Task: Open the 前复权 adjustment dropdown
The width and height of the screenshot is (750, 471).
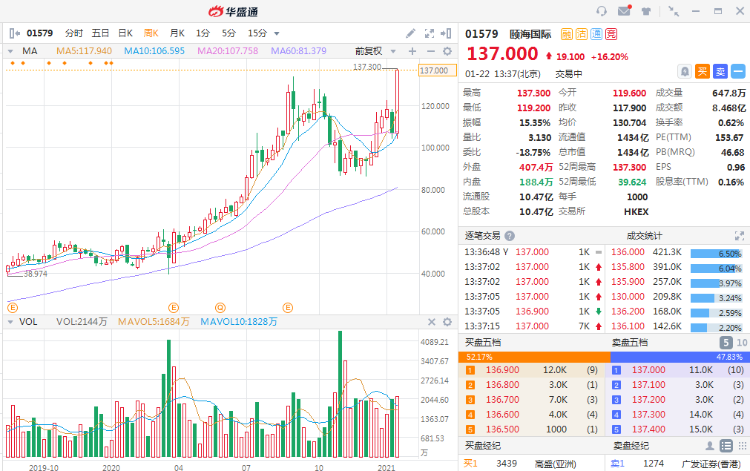Action: (373, 51)
